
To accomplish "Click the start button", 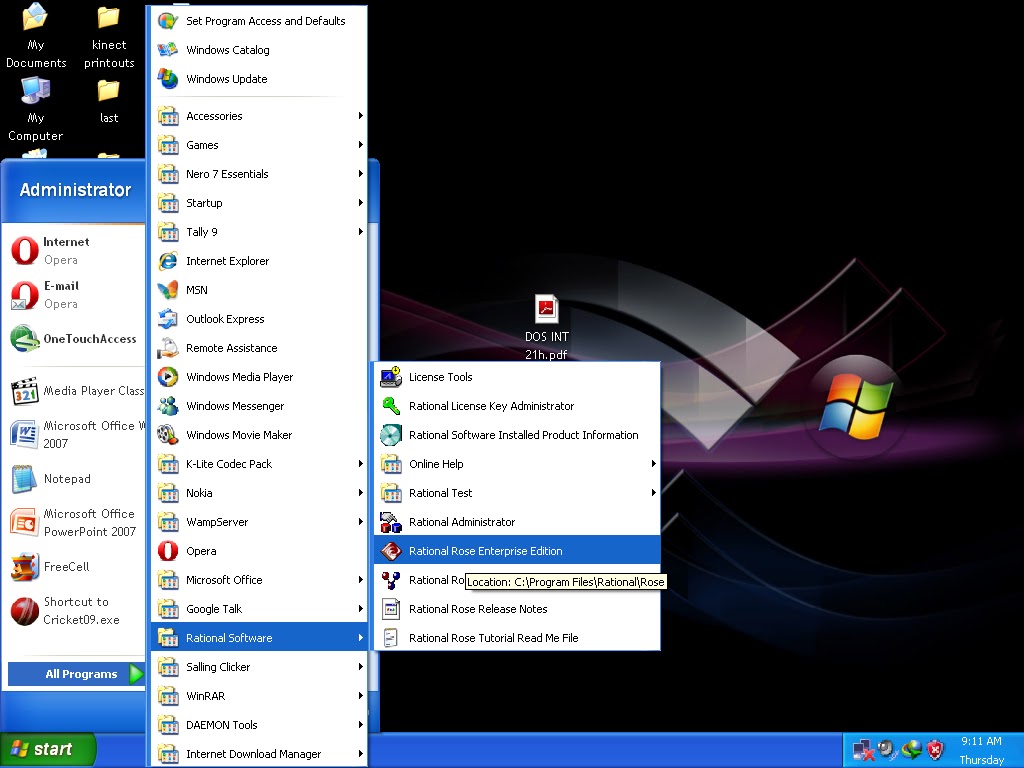I will click(48, 749).
